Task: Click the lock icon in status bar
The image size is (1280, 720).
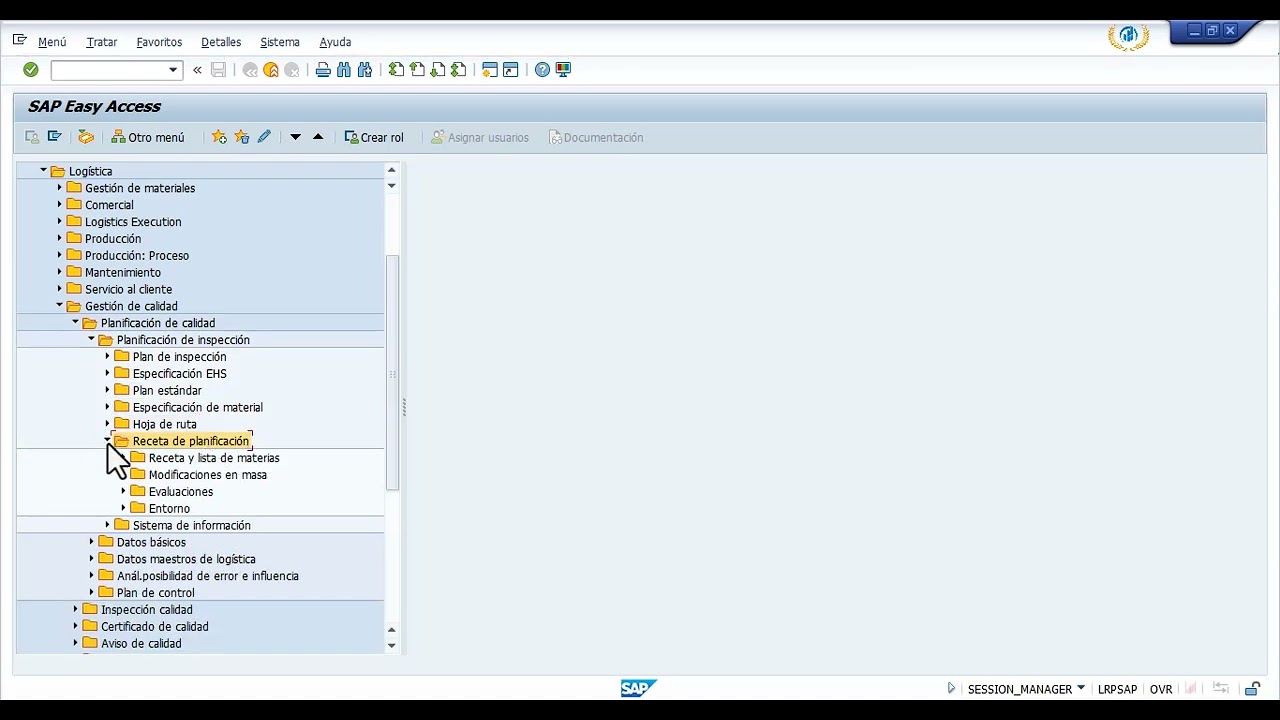Action: click(x=1252, y=689)
